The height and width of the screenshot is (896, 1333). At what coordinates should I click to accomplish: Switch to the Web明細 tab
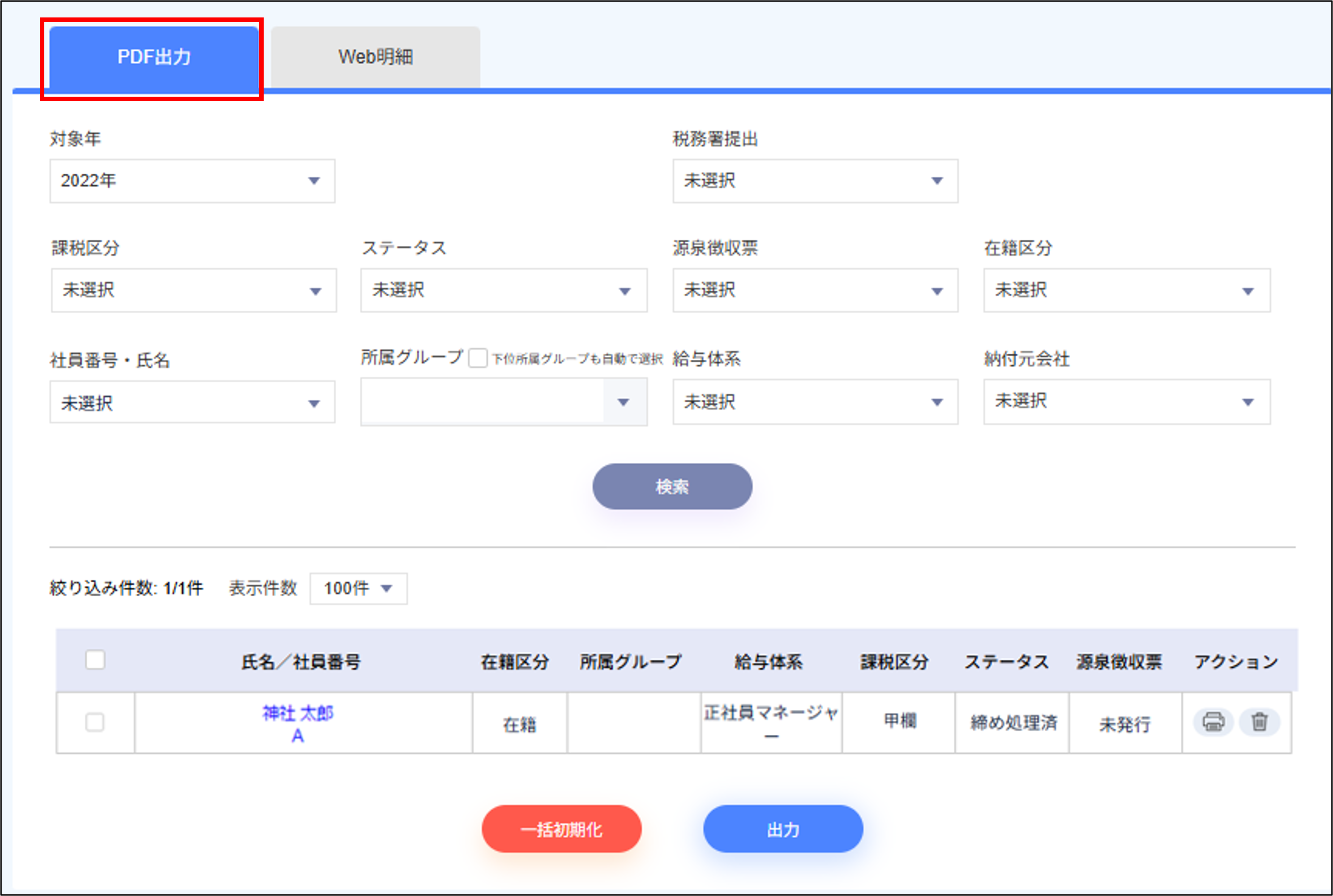pyautogui.click(x=376, y=56)
